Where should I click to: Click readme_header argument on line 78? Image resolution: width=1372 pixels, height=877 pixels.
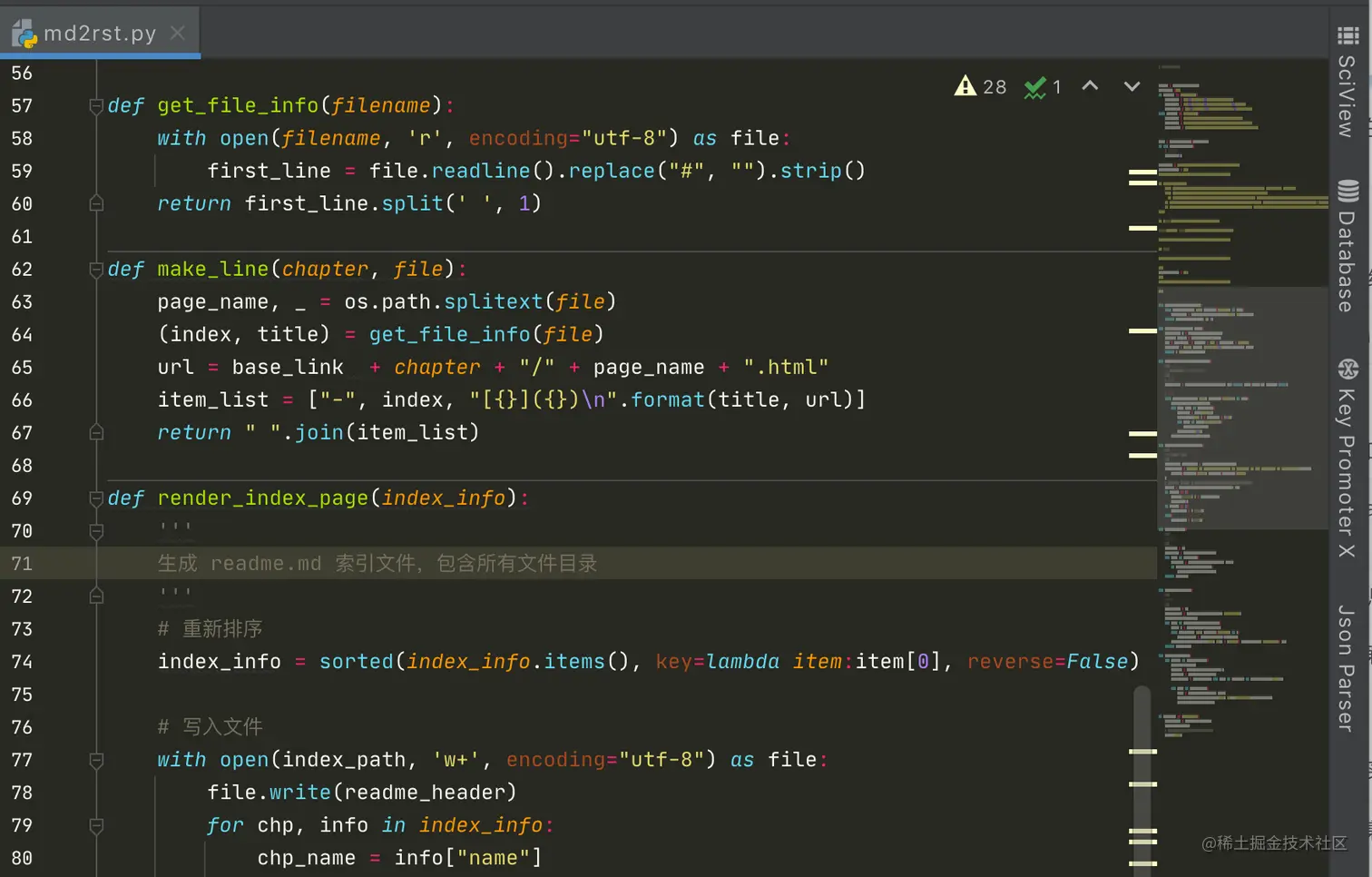click(425, 793)
